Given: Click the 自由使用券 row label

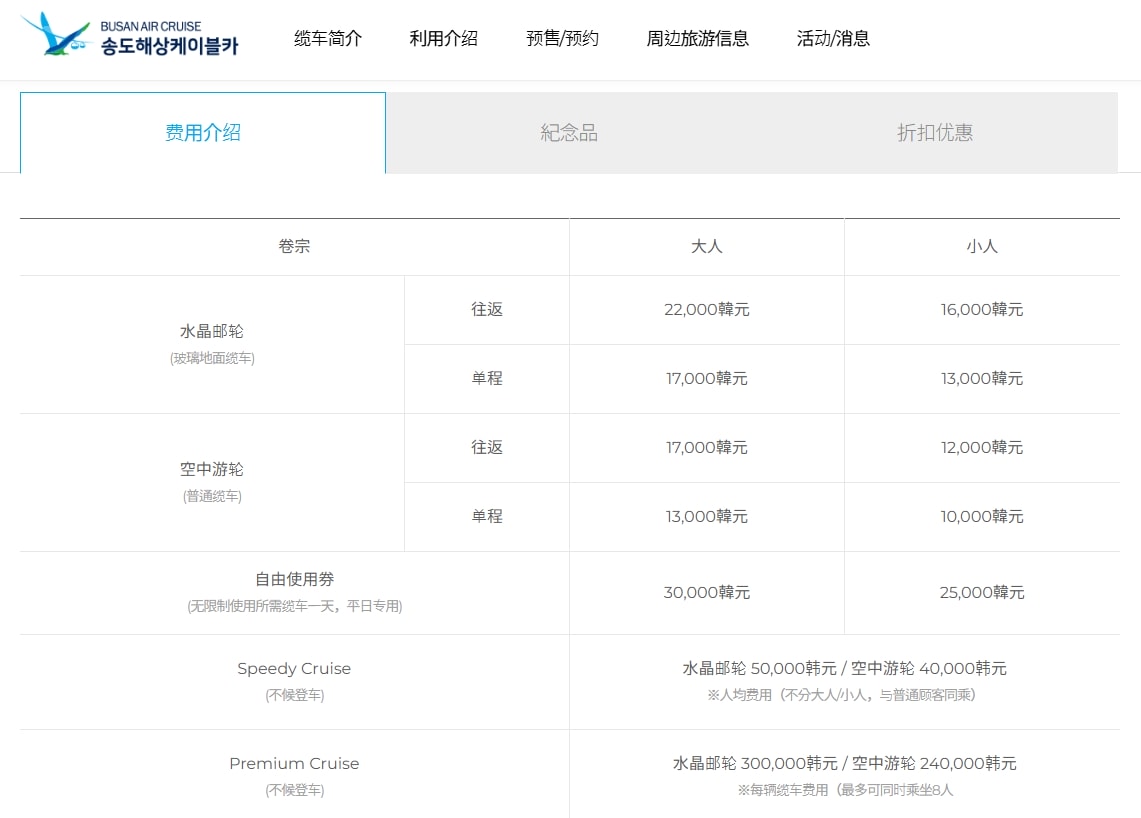Looking at the screenshot, I should 295,579.
